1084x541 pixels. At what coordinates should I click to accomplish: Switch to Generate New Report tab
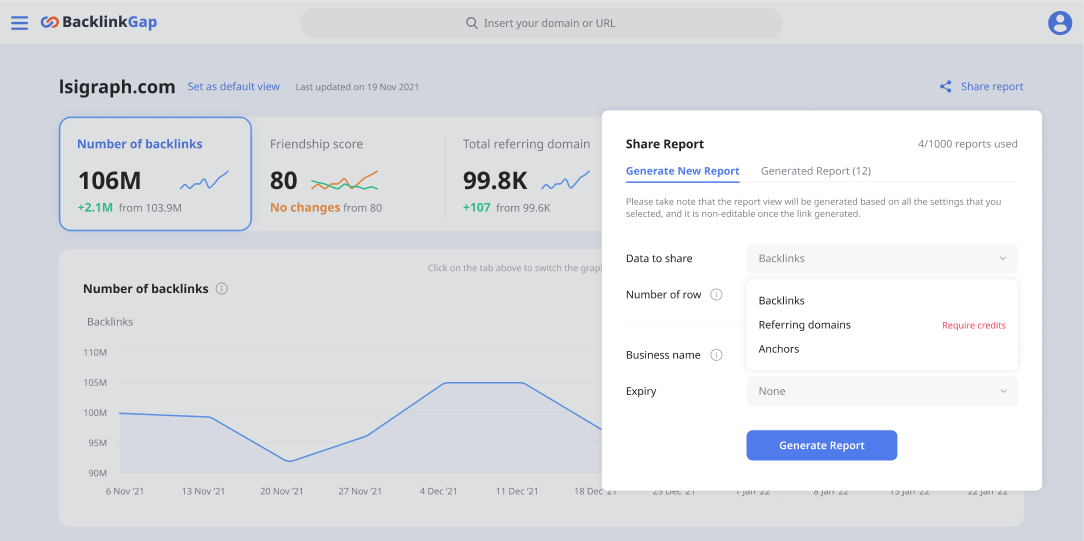(682, 171)
